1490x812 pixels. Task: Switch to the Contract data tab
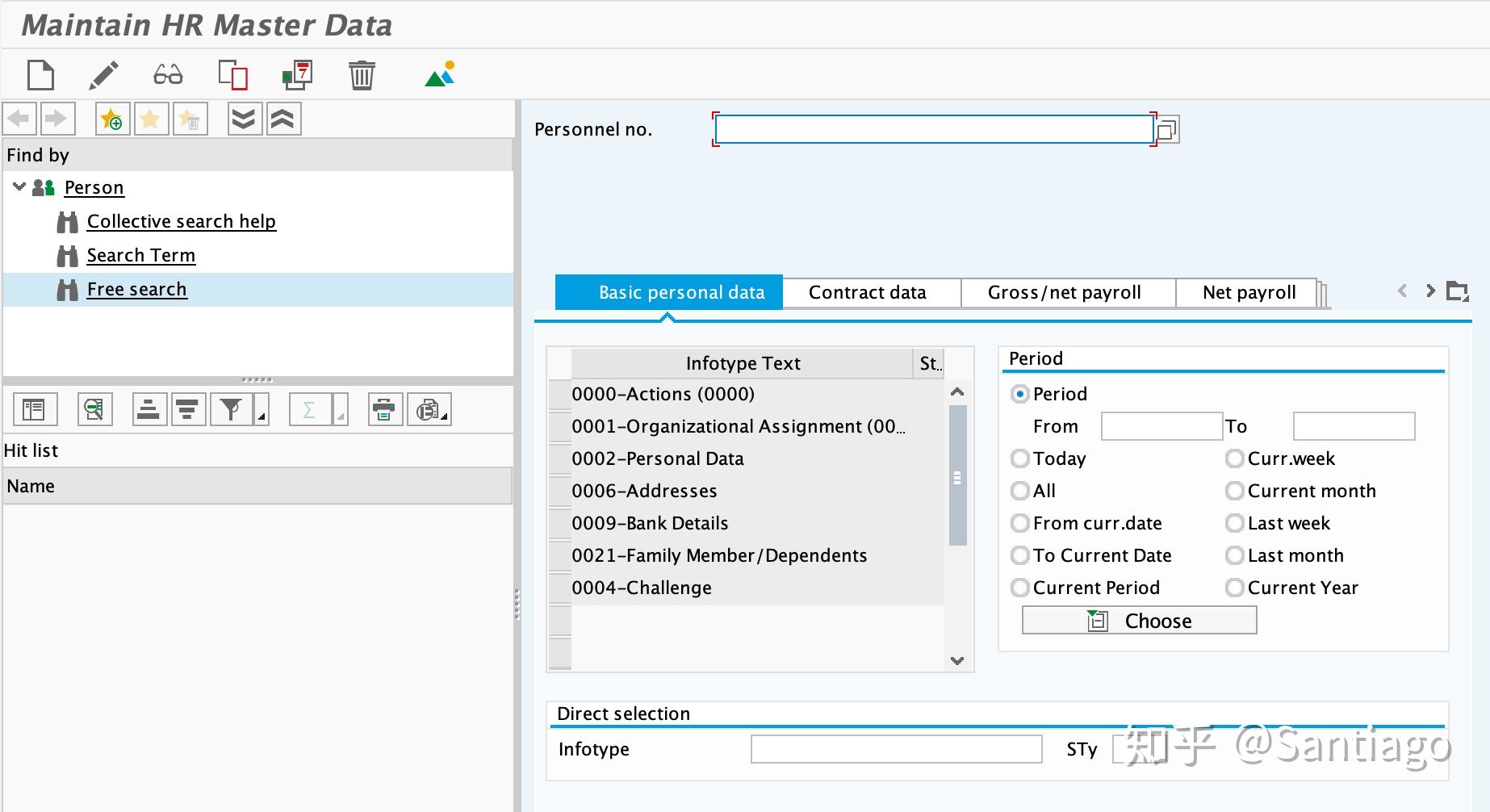pyautogui.click(x=868, y=292)
